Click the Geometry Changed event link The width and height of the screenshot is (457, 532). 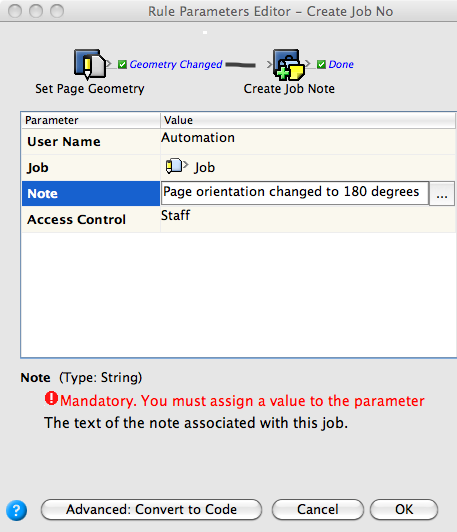[176, 64]
